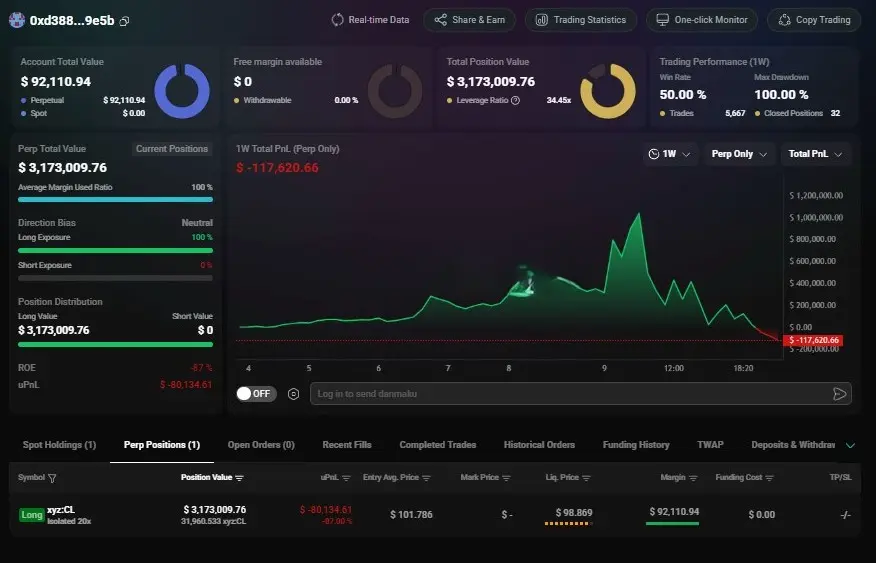Open danmaku settings hexagon icon
The width and height of the screenshot is (876, 563).
pos(293,394)
